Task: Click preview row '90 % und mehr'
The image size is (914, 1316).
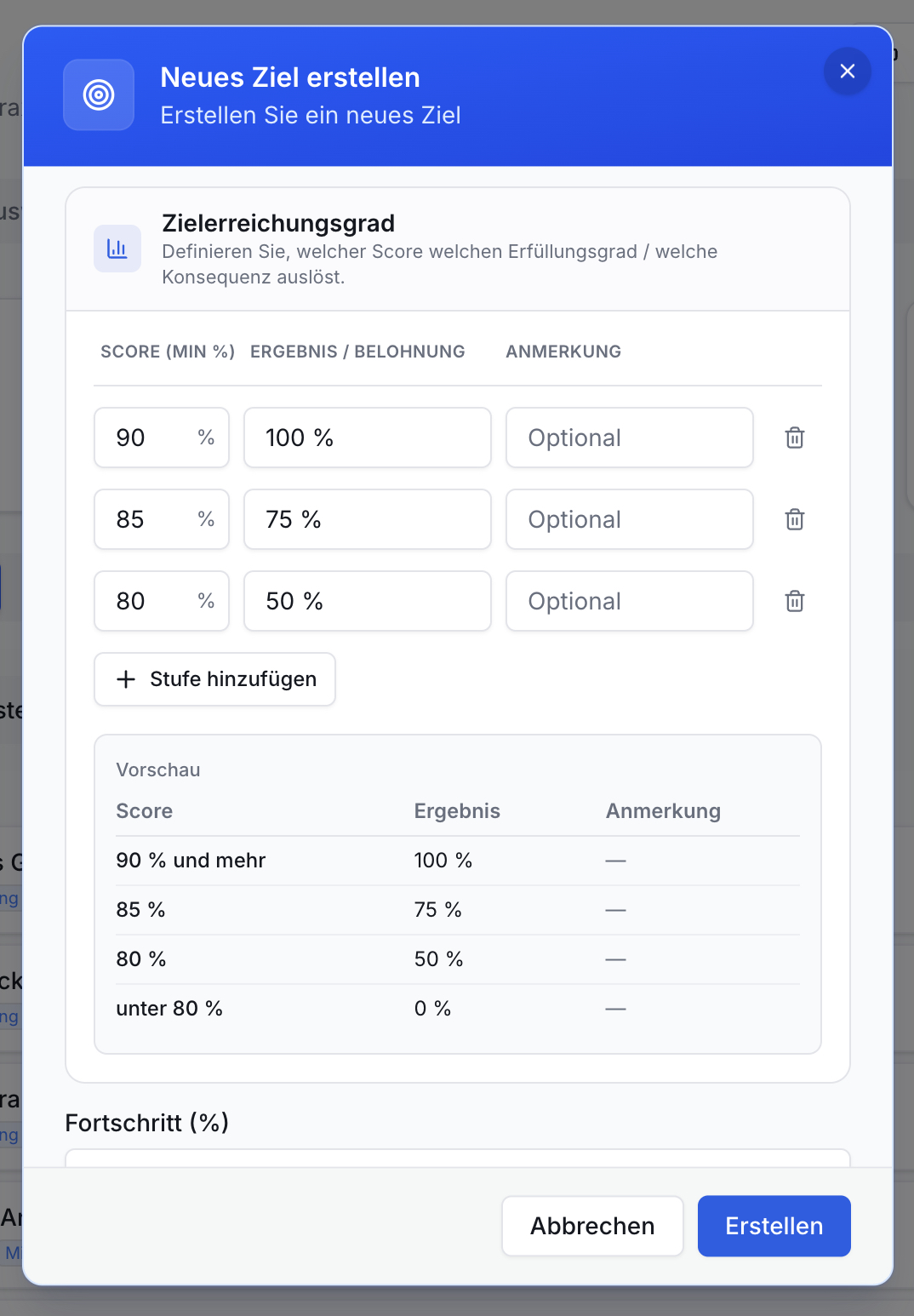Action: click(x=458, y=861)
